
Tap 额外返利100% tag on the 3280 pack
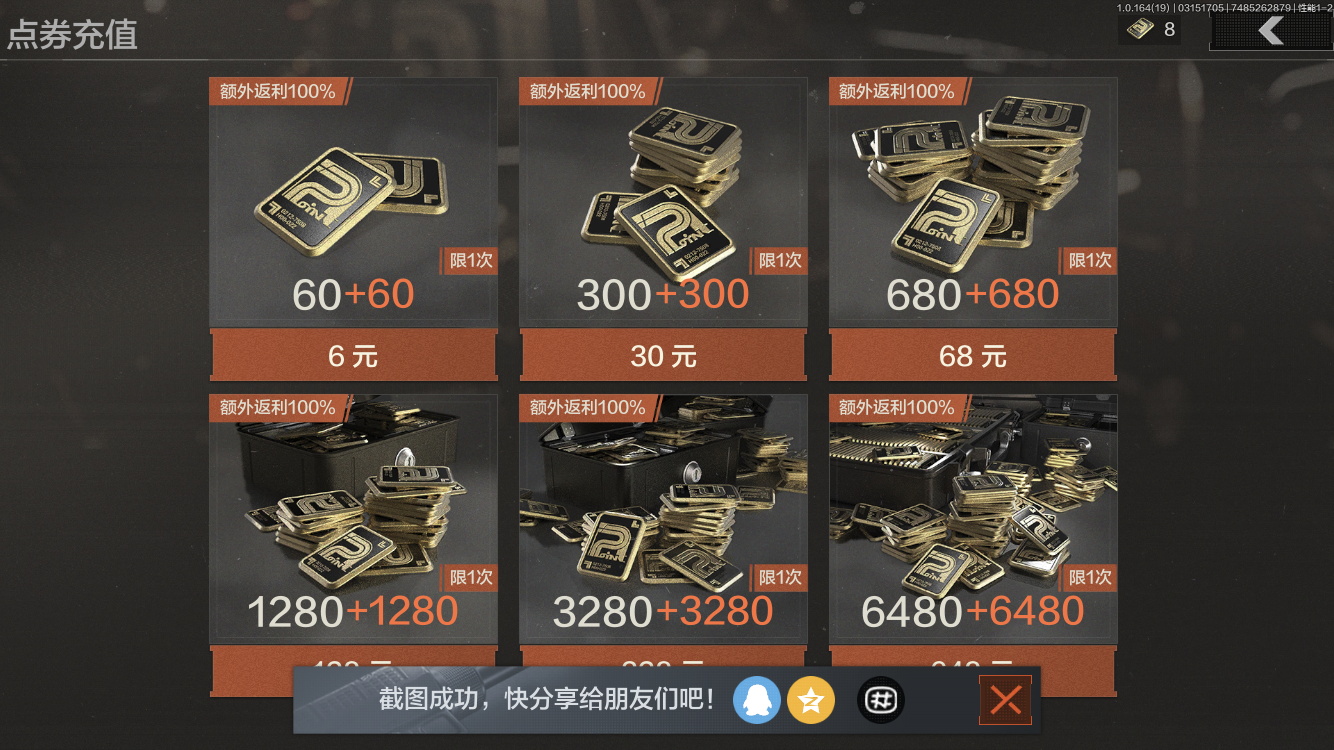(x=590, y=408)
